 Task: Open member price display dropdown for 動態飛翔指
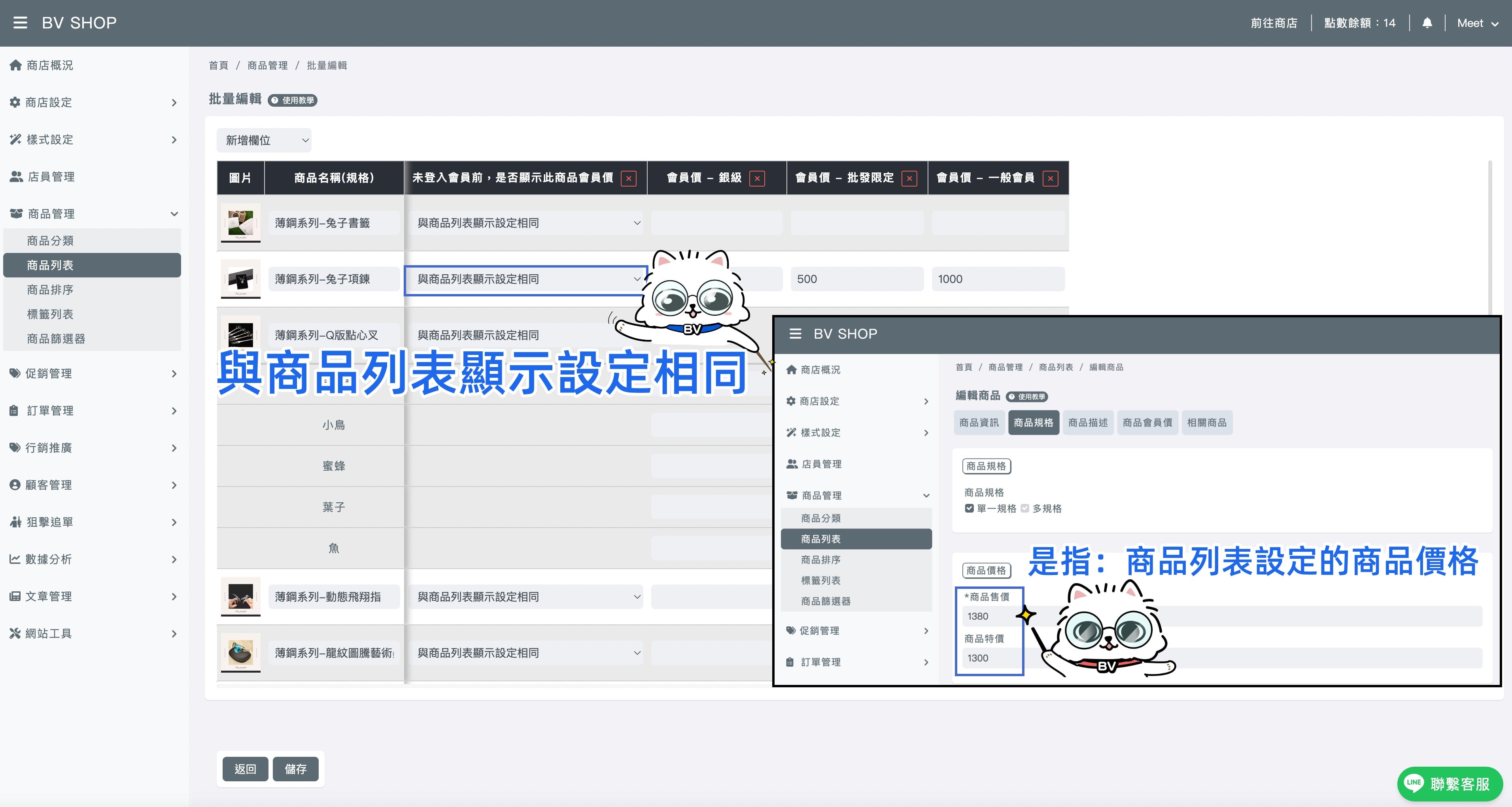pyautogui.click(x=526, y=596)
